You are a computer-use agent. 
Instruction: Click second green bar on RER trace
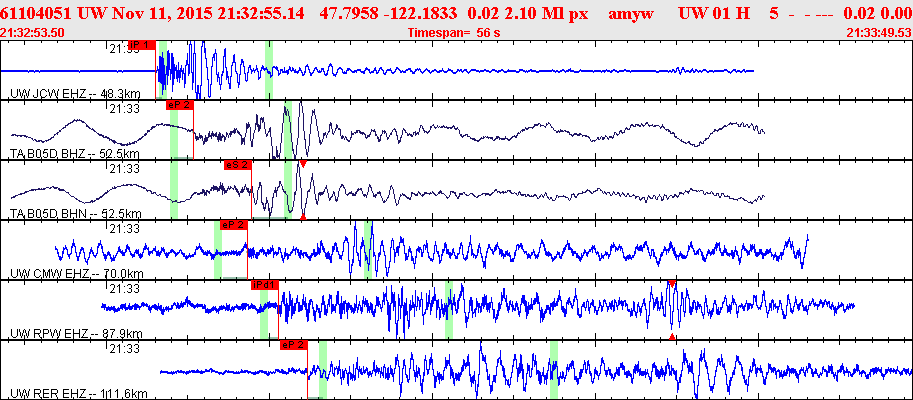tap(554, 370)
